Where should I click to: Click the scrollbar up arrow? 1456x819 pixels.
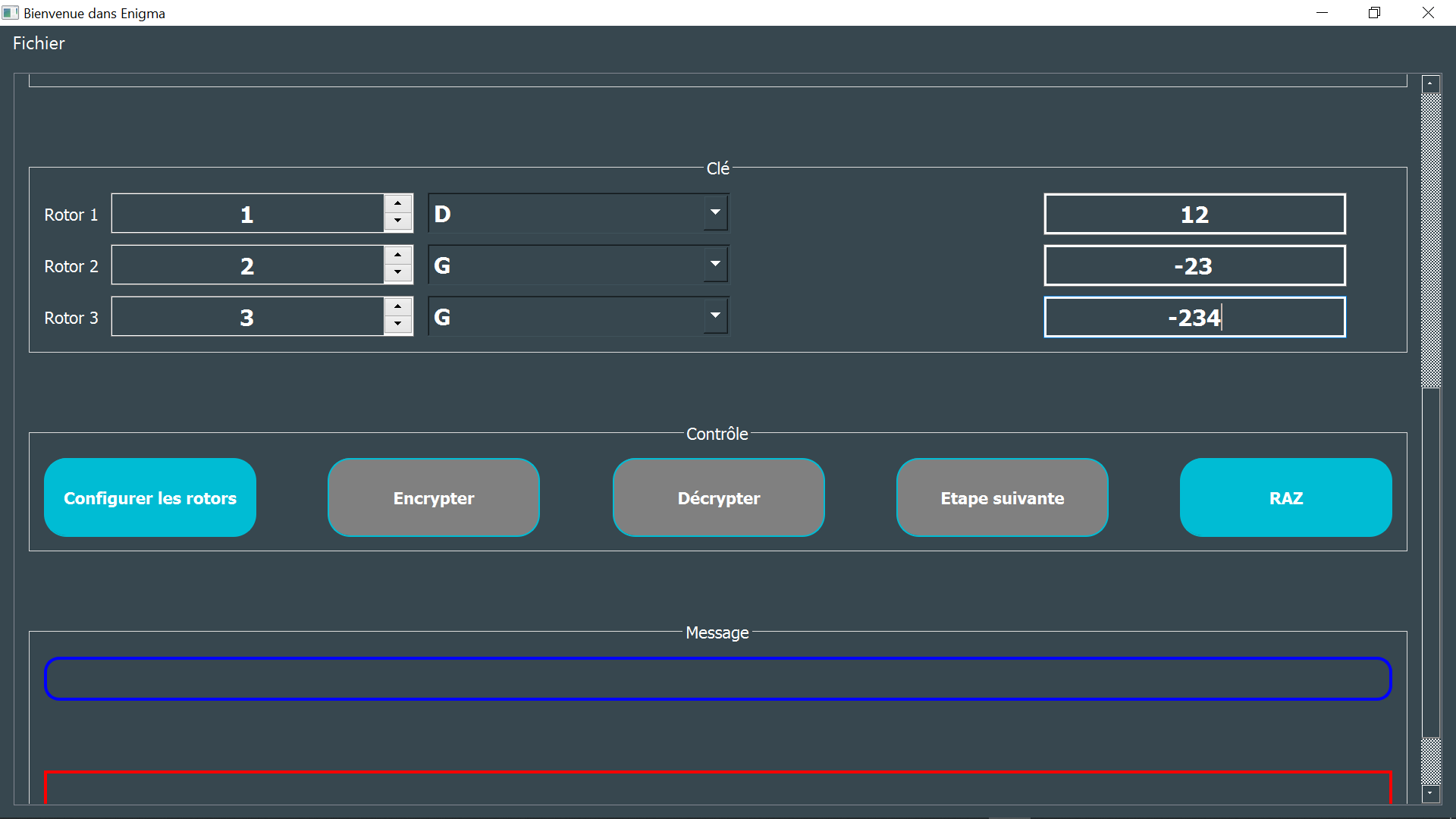click(1430, 83)
